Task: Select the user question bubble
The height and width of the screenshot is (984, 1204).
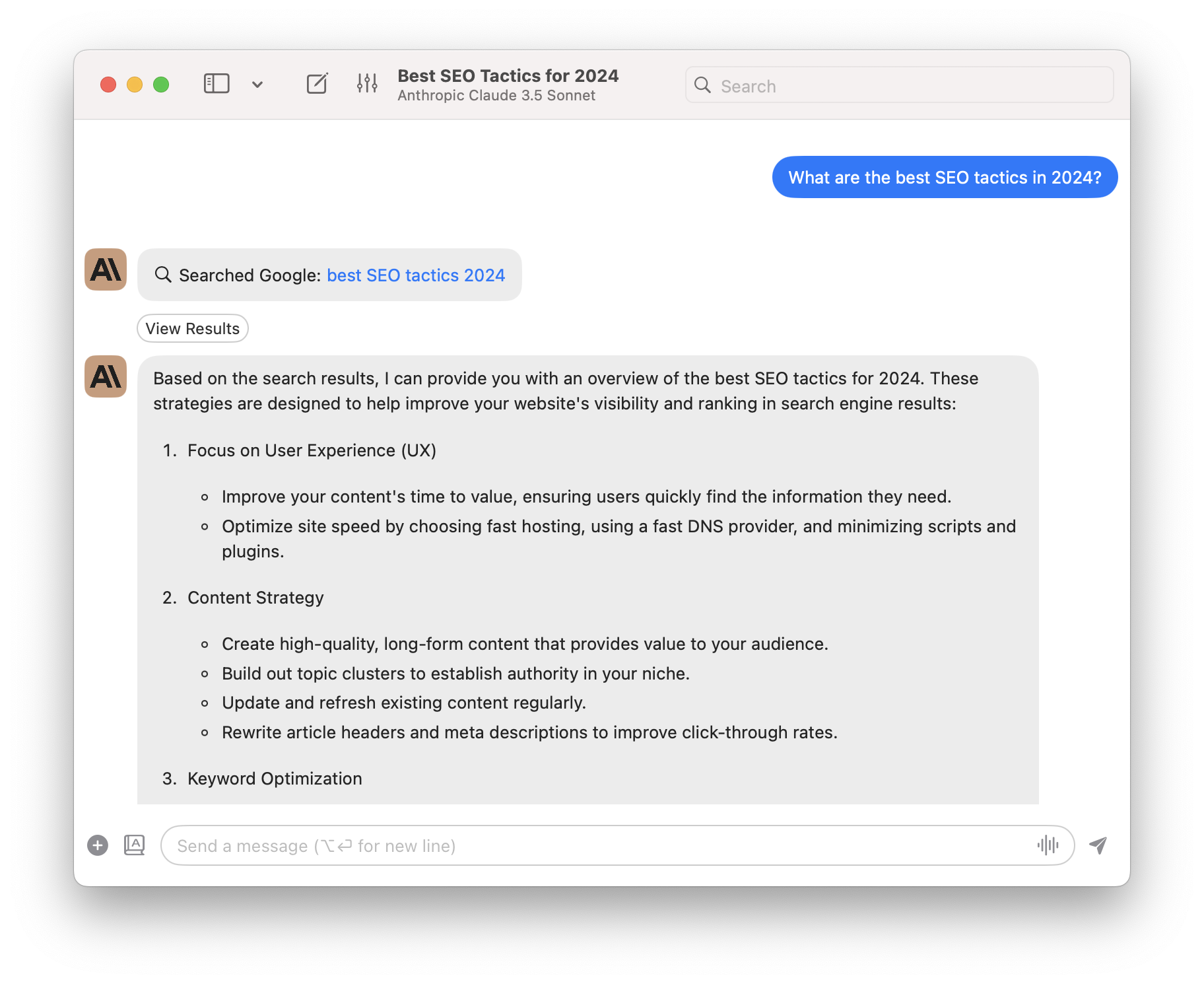Action: [944, 178]
